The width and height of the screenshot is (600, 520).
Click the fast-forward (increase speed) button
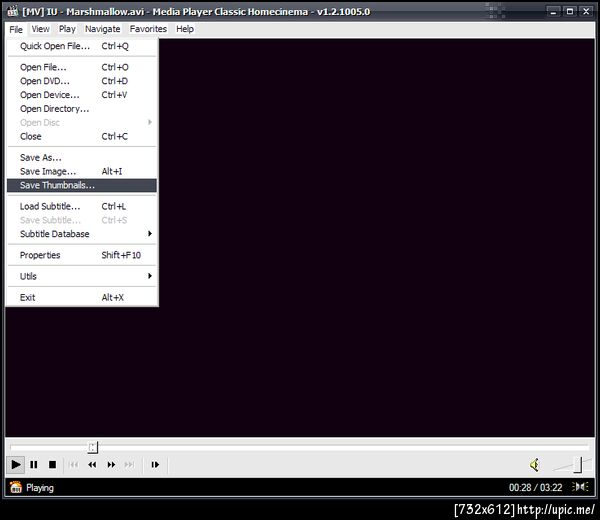point(111,465)
